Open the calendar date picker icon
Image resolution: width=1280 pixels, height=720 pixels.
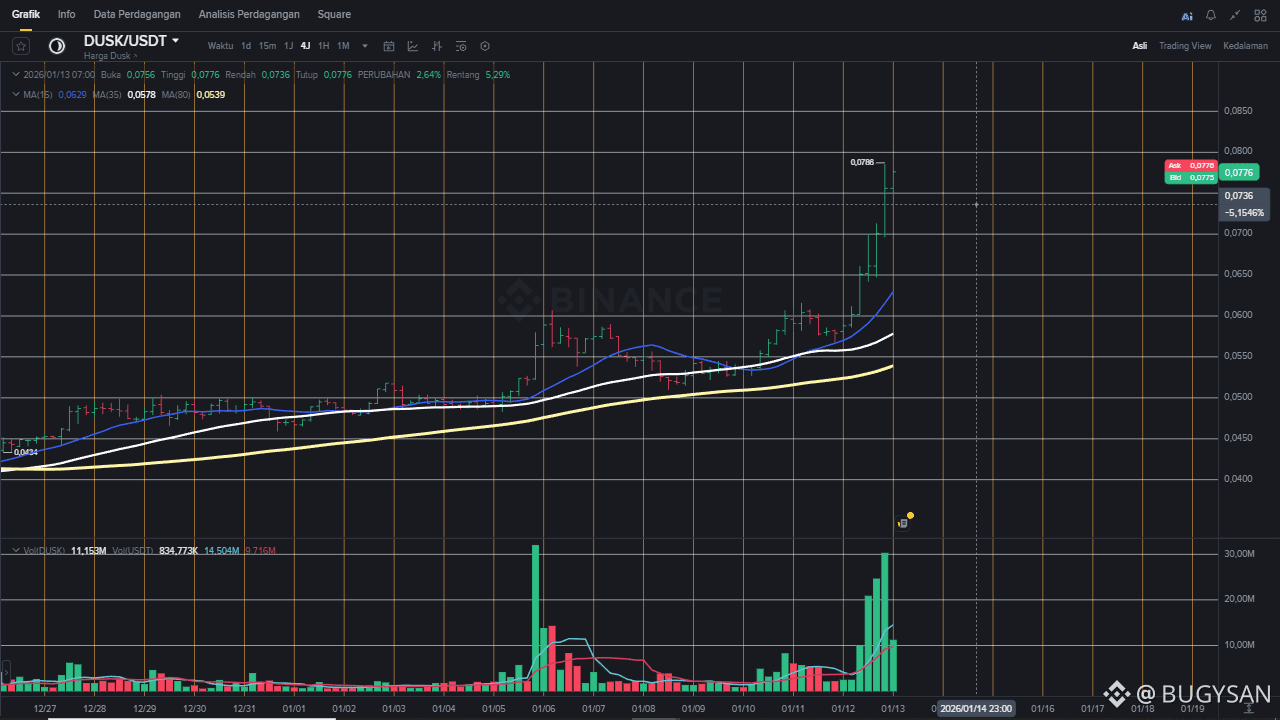(x=389, y=46)
